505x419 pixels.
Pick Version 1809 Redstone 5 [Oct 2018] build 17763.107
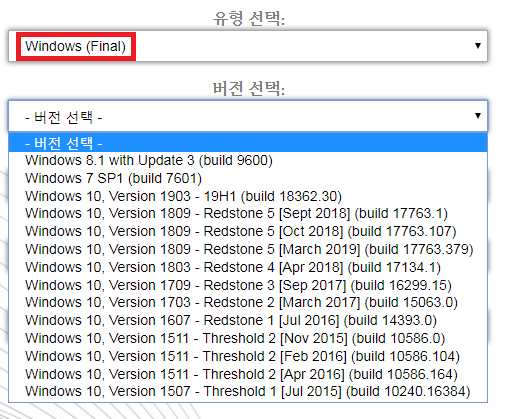point(248,231)
